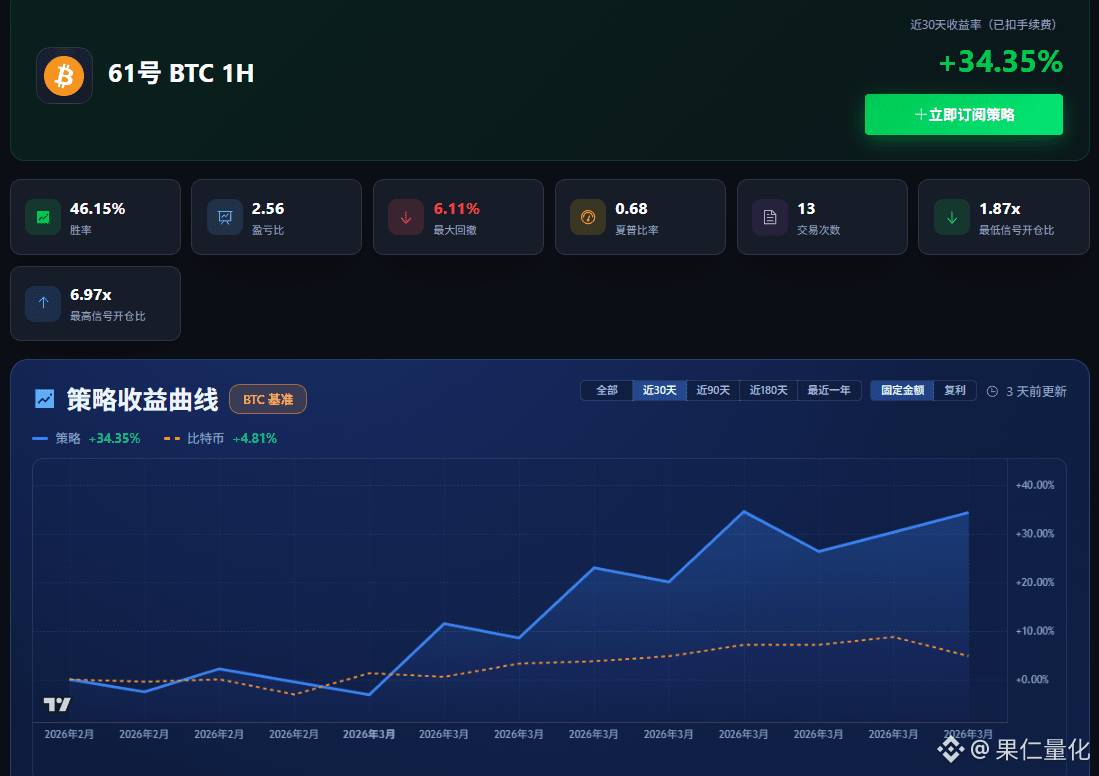Select the 全部 time range tab
The height and width of the screenshot is (776, 1099).
click(607, 390)
